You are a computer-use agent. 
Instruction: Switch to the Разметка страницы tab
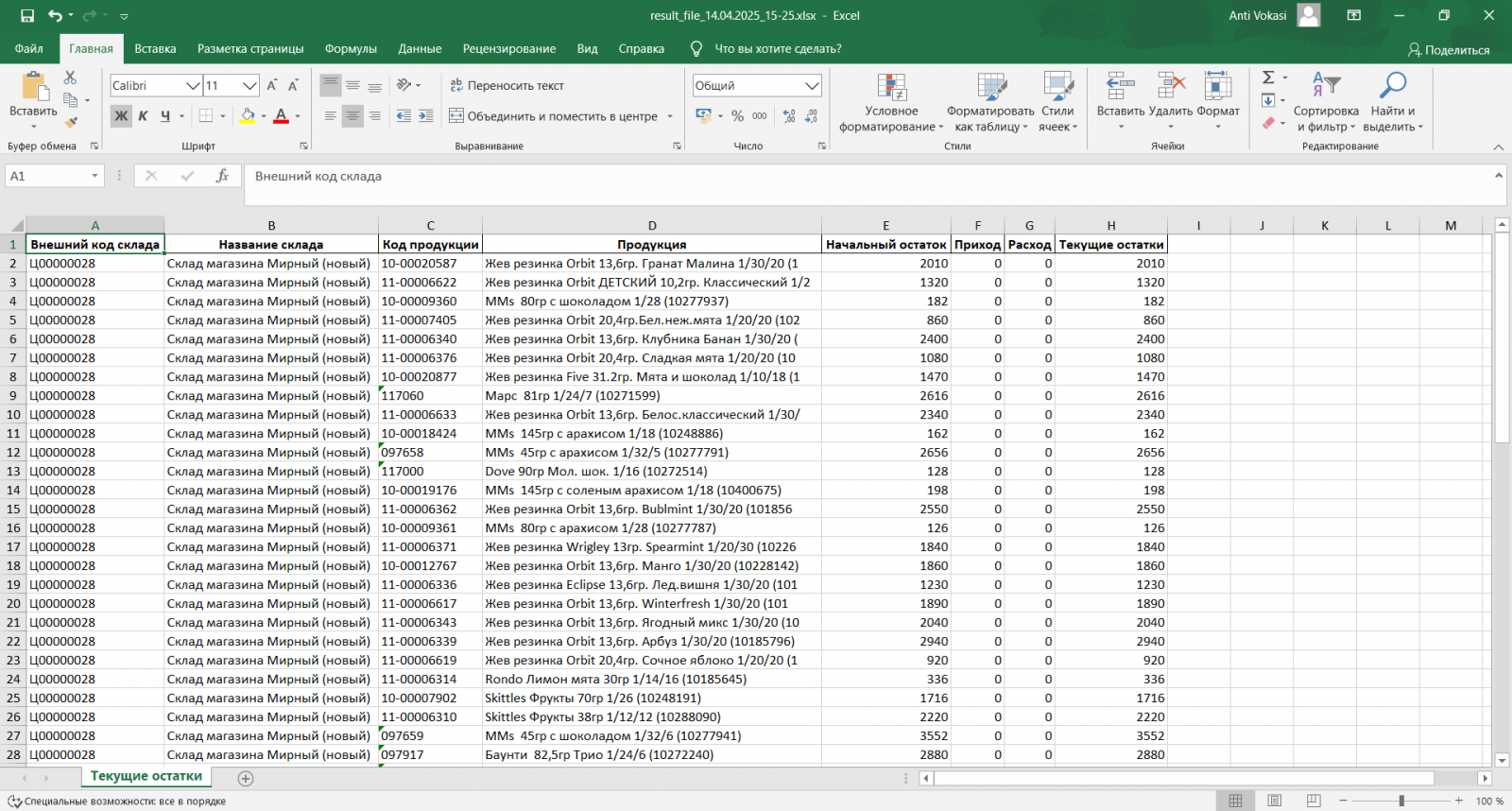250,49
